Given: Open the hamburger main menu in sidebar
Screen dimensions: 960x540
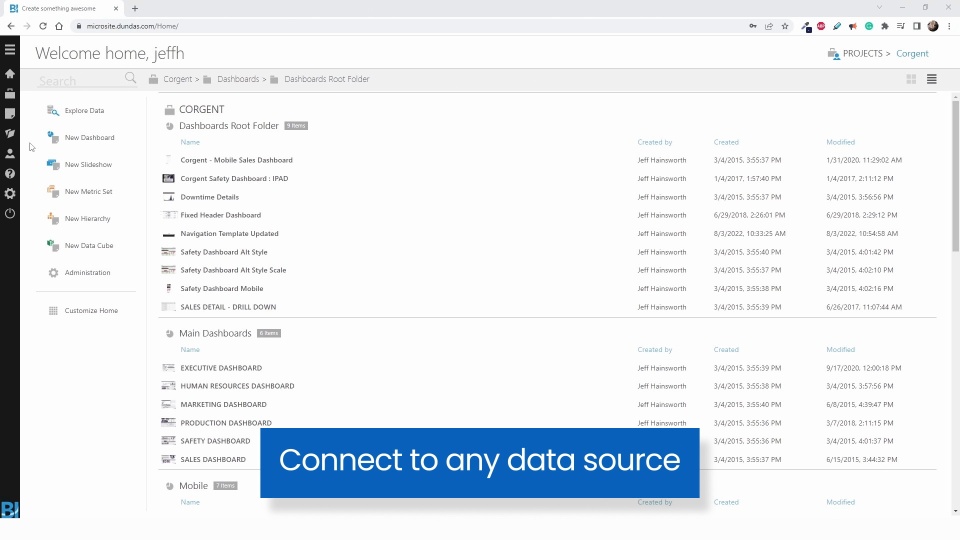Looking at the screenshot, I should tap(10, 49).
